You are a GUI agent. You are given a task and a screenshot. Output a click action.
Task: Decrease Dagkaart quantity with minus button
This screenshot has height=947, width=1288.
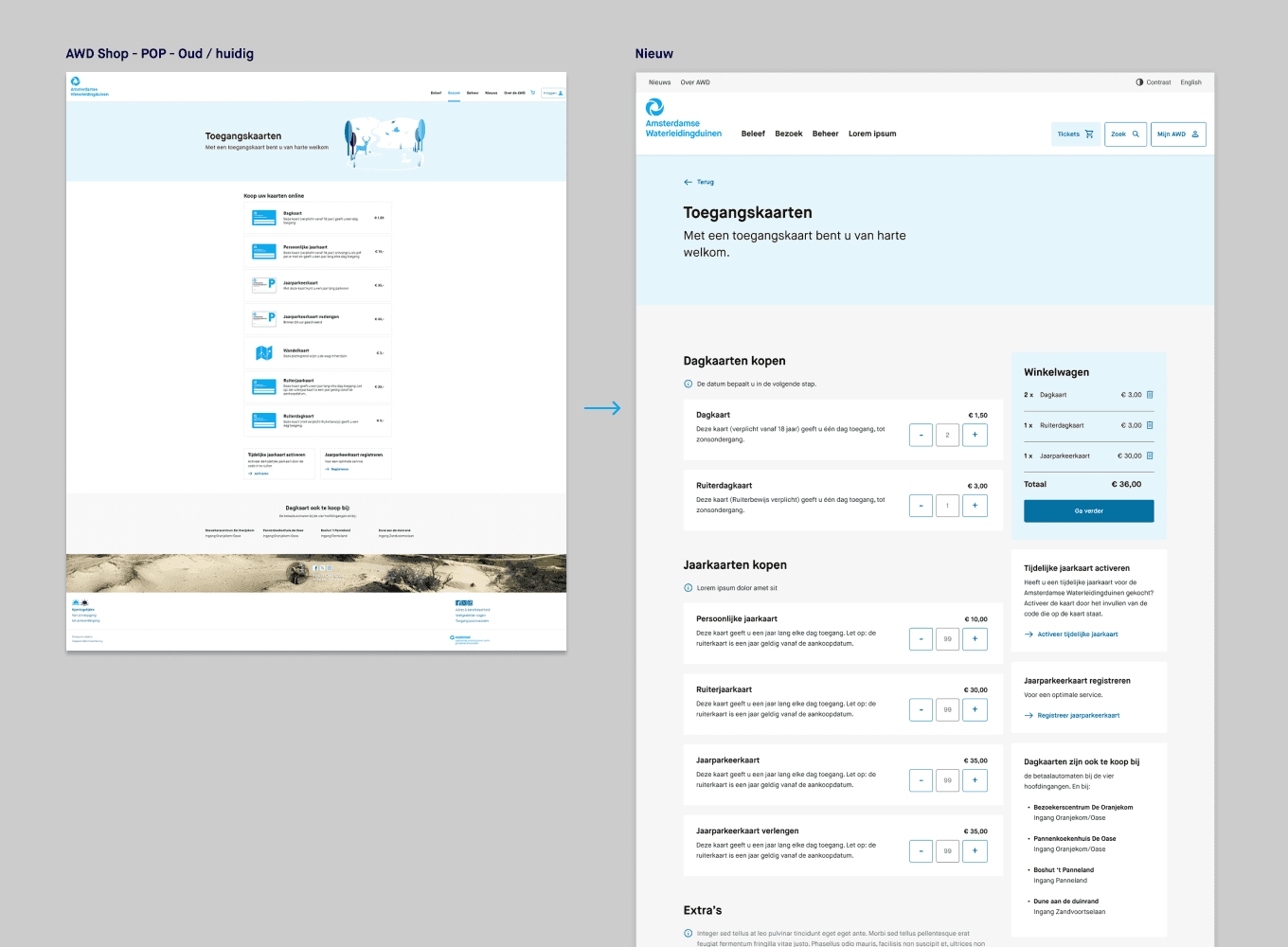click(921, 435)
